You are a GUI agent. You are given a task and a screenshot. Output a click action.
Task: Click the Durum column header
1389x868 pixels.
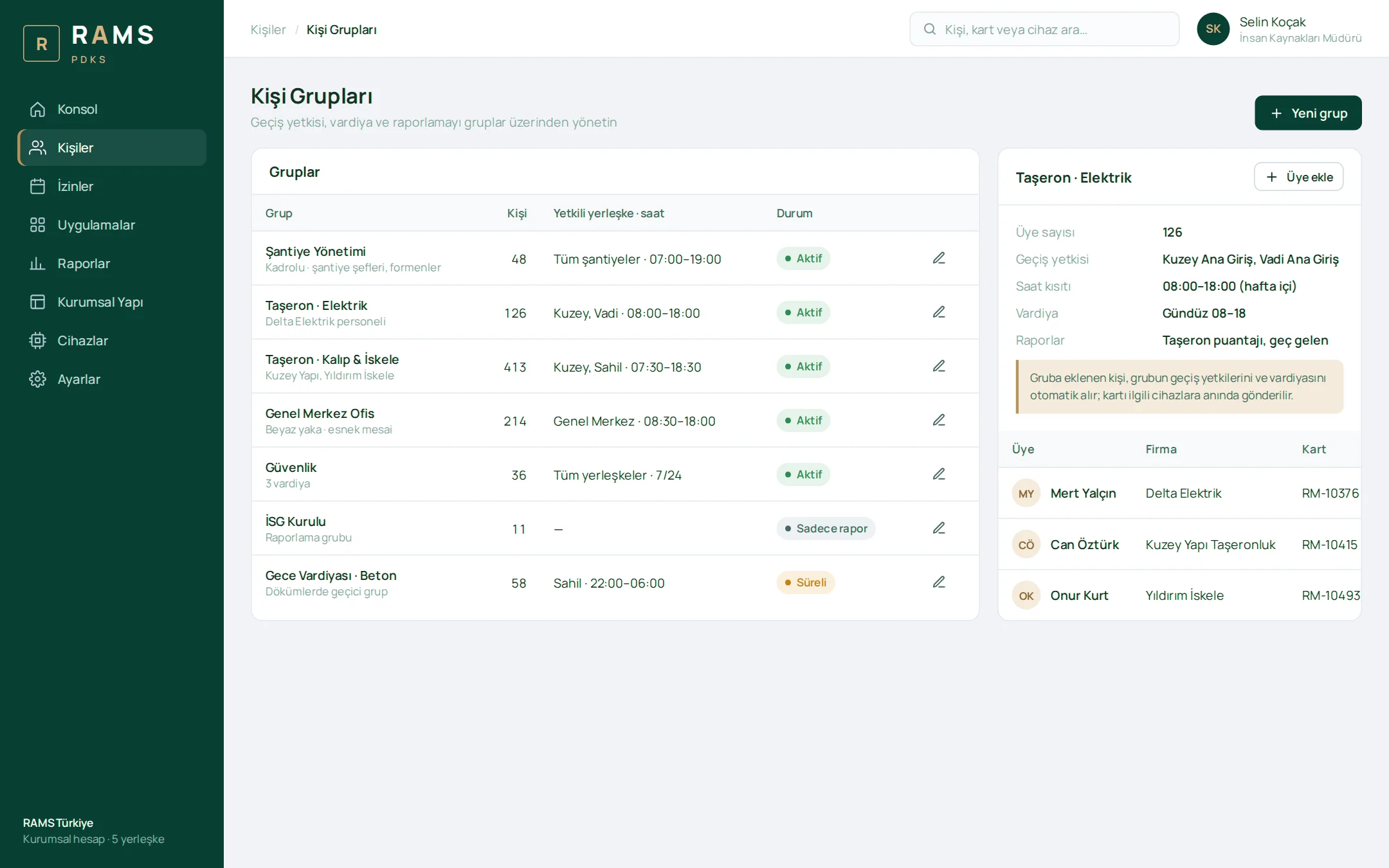(794, 213)
